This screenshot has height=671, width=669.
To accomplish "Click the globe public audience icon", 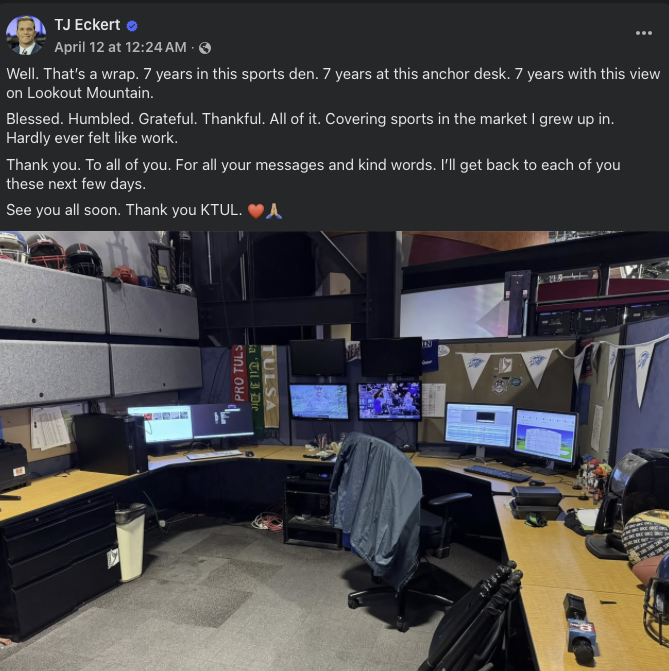I will coord(205,48).
